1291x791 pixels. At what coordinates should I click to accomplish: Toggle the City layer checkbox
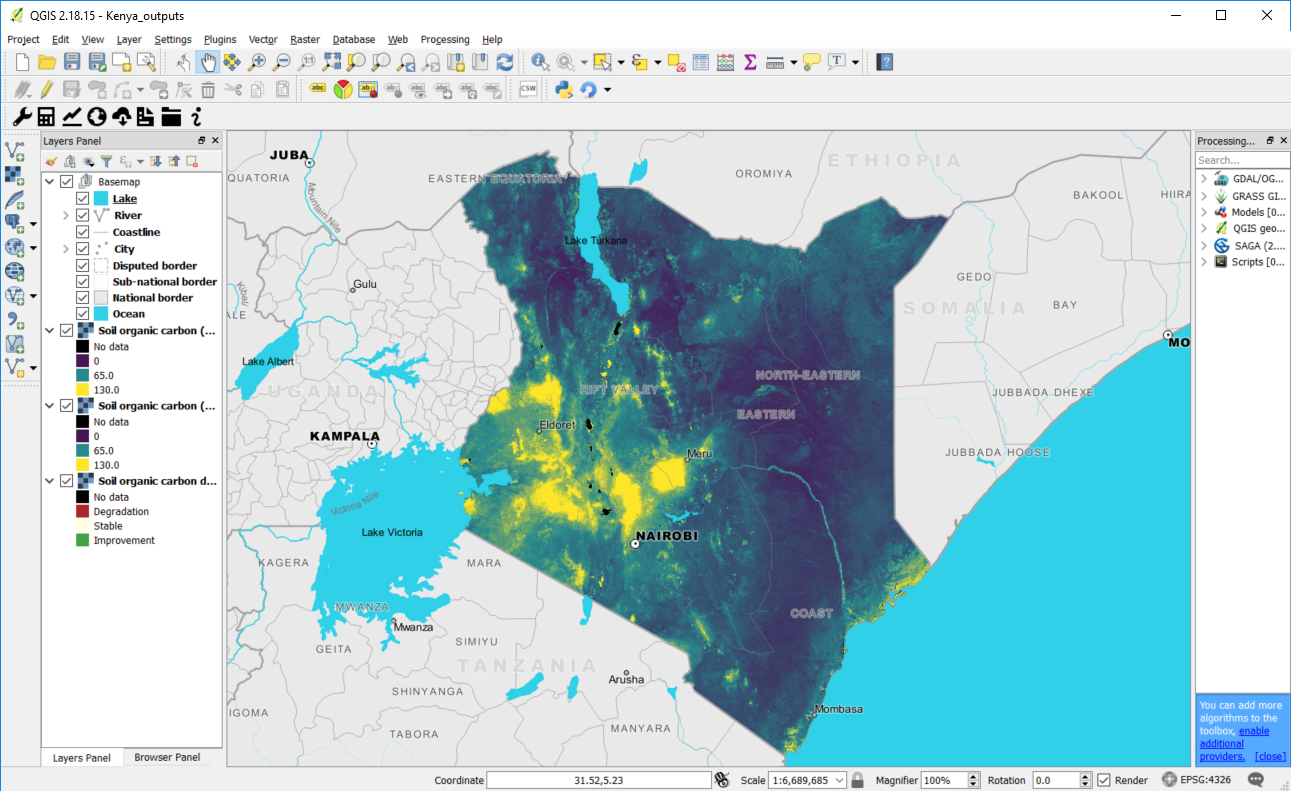[83, 249]
